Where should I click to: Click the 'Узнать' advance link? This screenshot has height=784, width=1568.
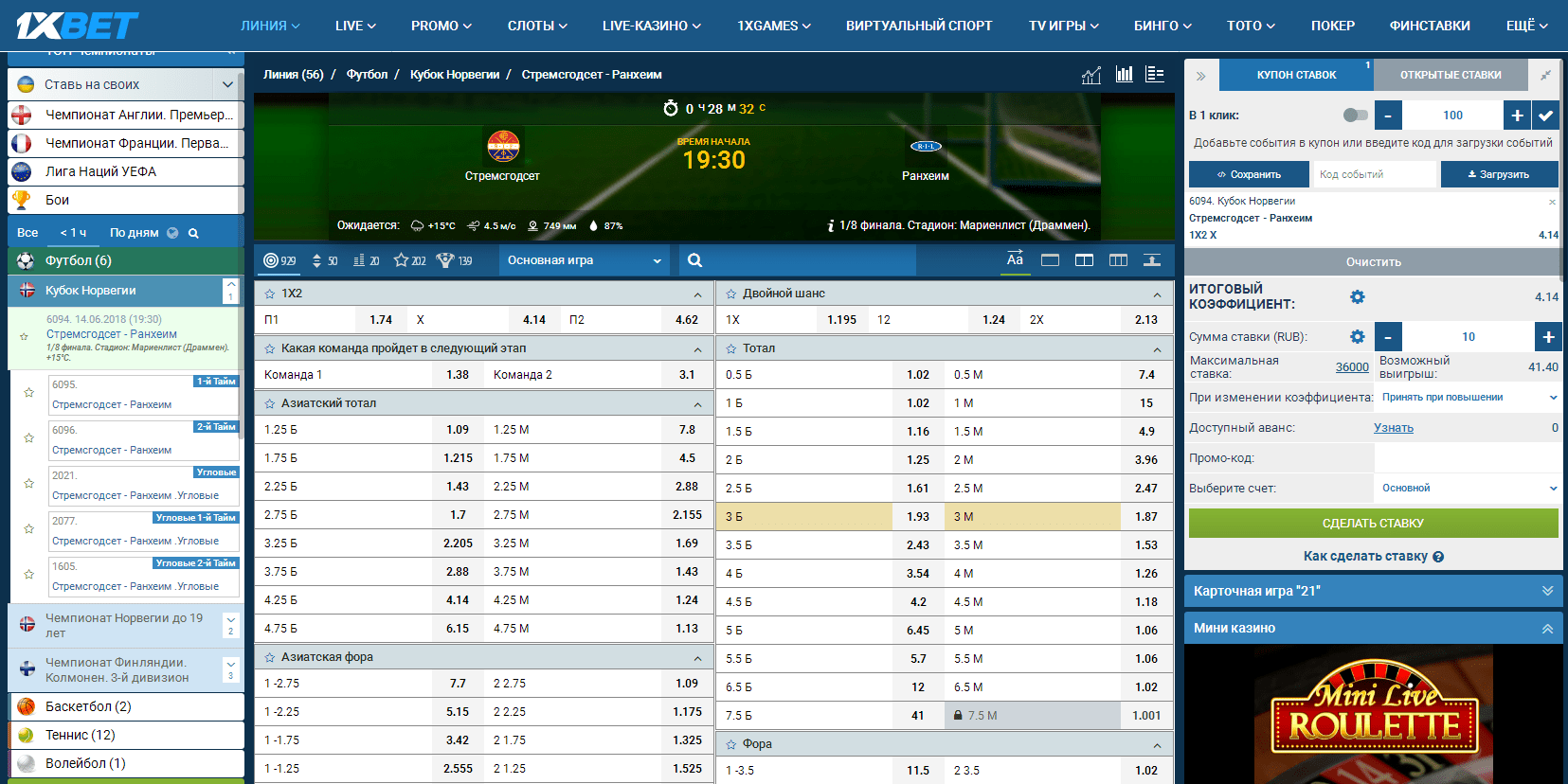tap(1393, 428)
